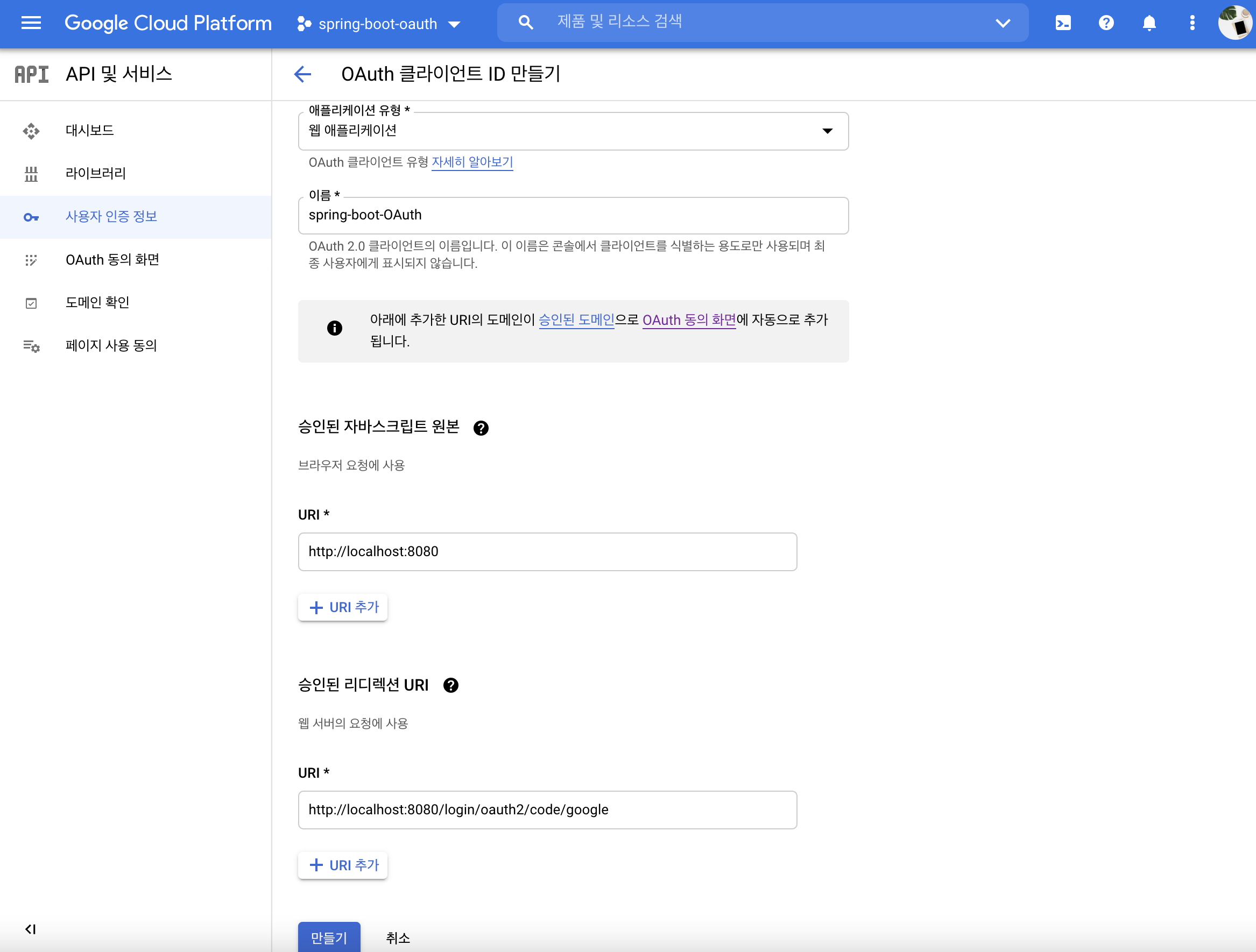Select 도메인 확인 in sidebar
The image size is (1256, 952).
pyautogui.click(x=97, y=303)
